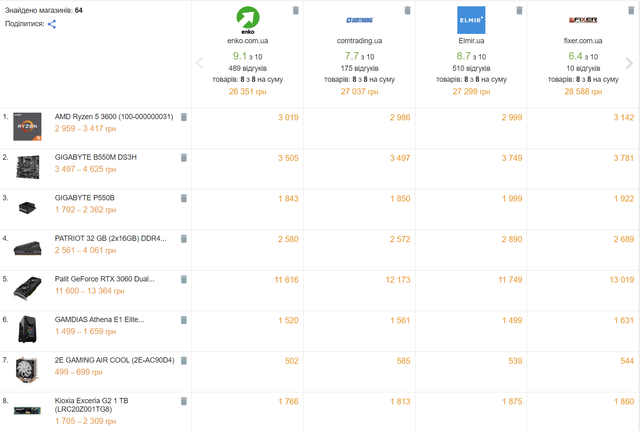The height and width of the screenshot is (431, 640).
Task: Open the comtrading store logo
Action: 360,20
